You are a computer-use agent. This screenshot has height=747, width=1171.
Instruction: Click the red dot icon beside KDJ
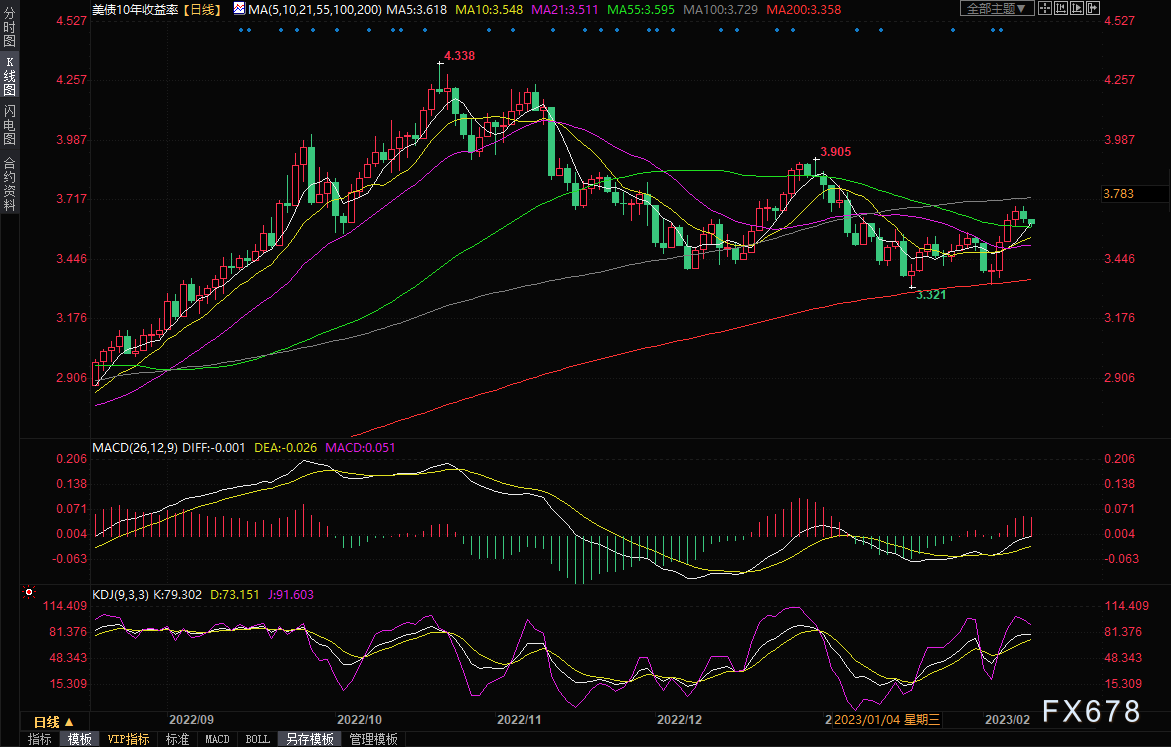(29, 592)
